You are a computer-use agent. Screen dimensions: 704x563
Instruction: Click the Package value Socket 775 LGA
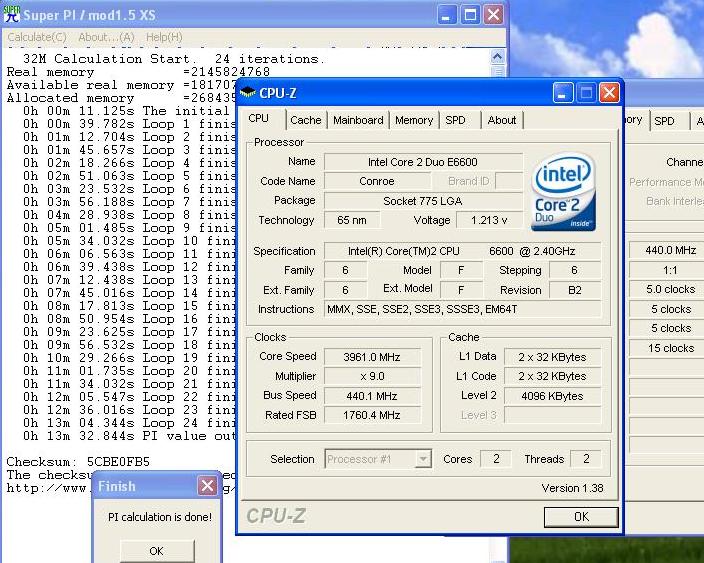coord(423,201)
